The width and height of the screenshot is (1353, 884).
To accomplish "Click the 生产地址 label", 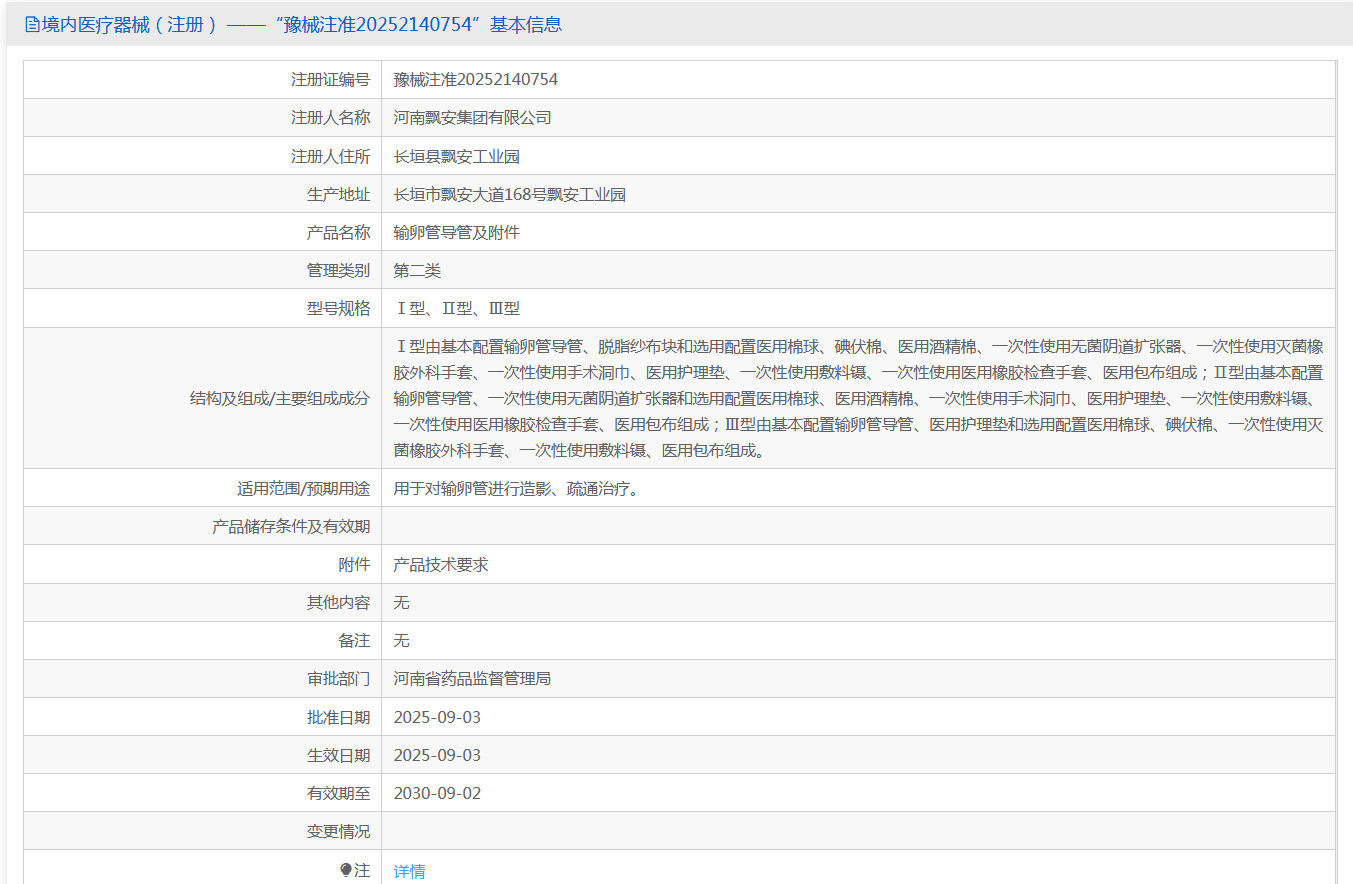I will coord(338,194).
